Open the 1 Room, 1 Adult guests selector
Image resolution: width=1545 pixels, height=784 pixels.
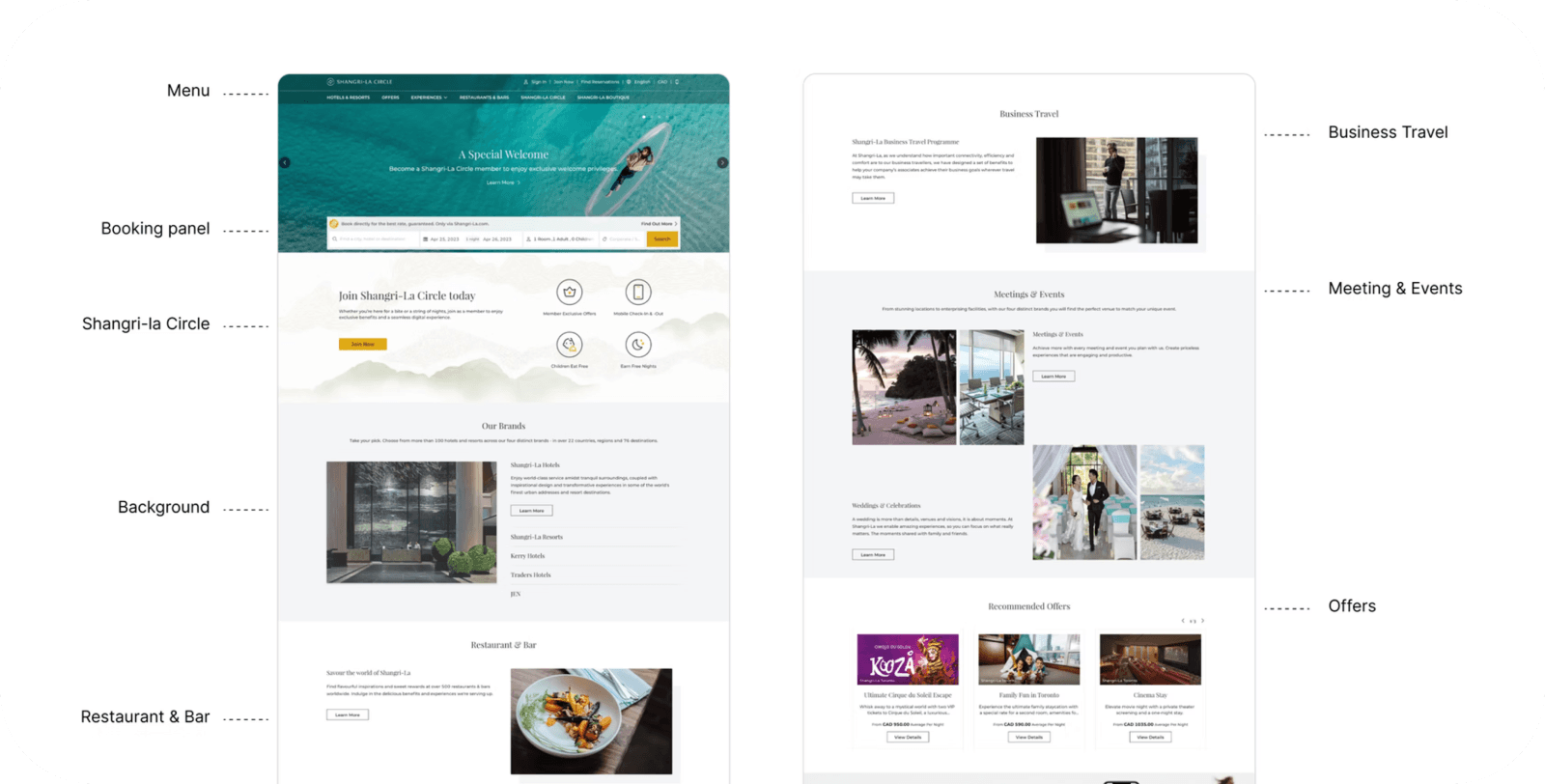coord(560,239)
